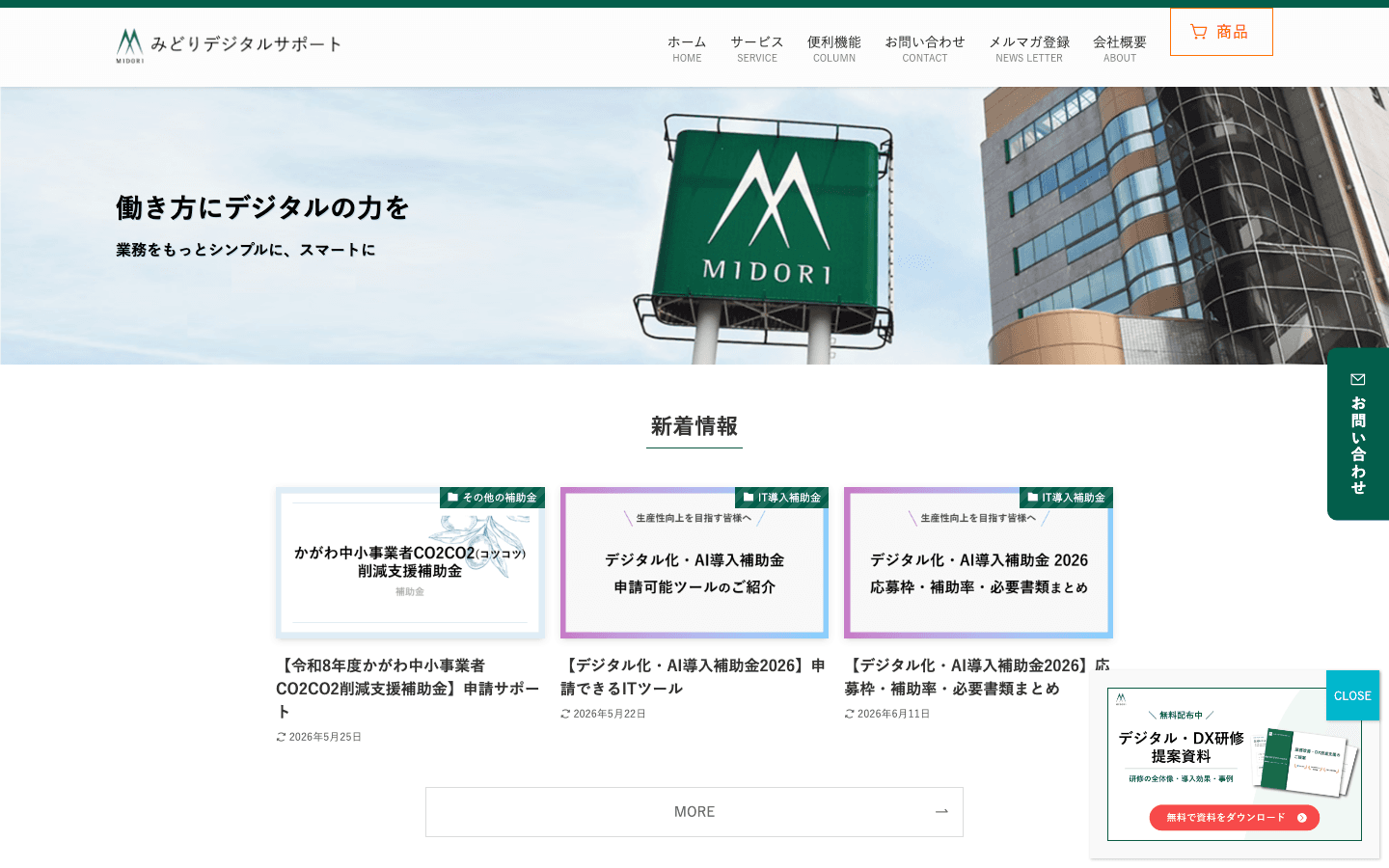
Task: Click the arrow icon on the download button
Action: pyautogui.click(x=1302, y=818)
